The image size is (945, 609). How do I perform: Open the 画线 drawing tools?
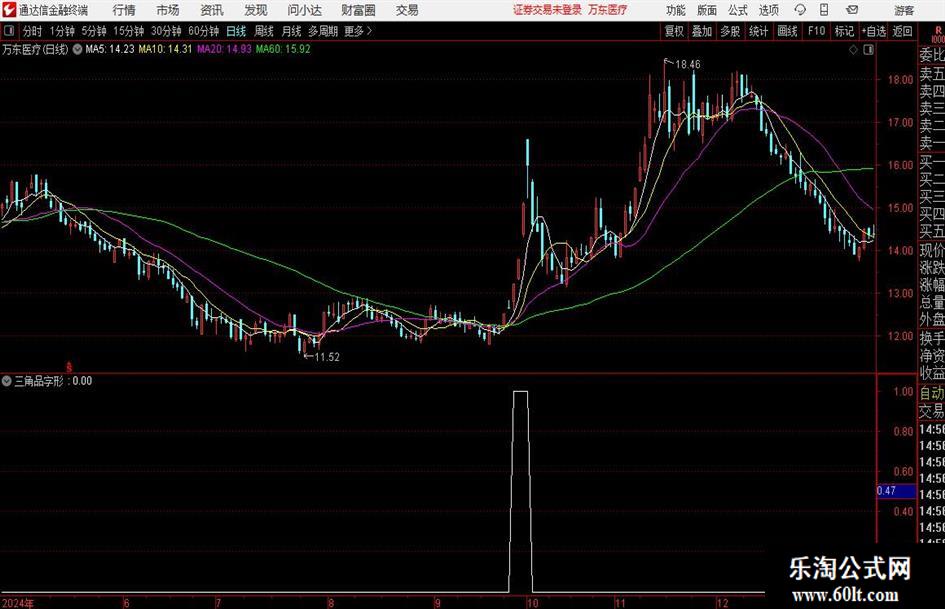787,31
